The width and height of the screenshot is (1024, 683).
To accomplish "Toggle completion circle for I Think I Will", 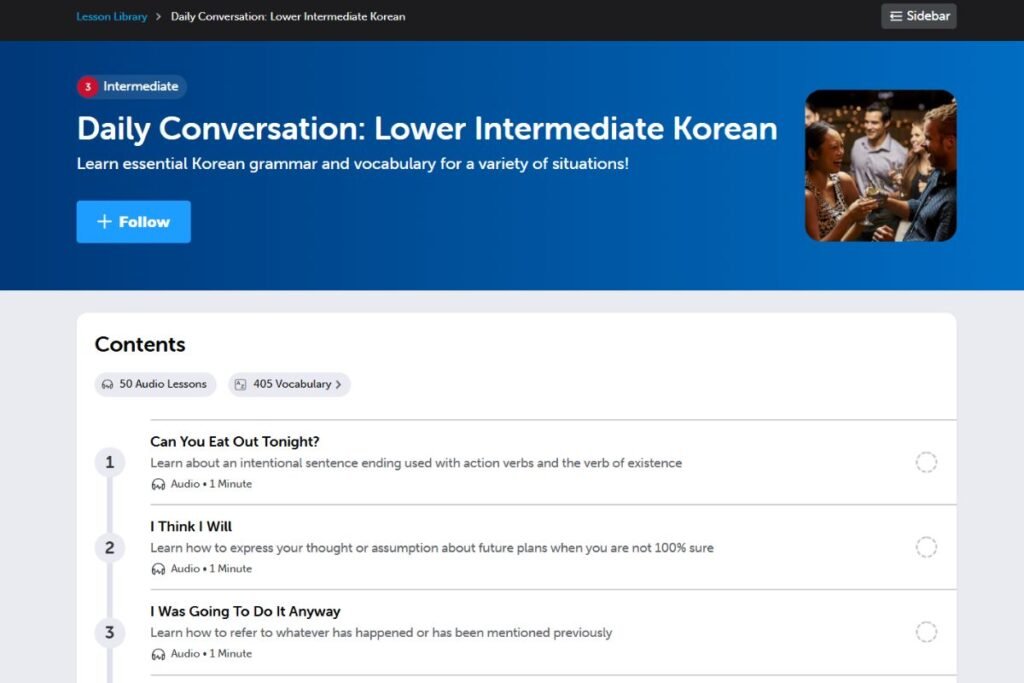I will tap(926, 547).
